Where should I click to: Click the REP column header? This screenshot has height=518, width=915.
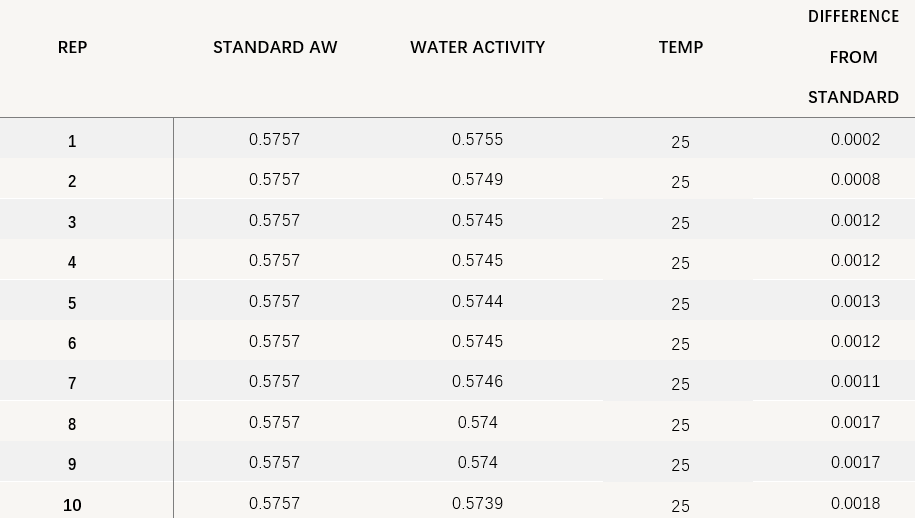click(x=72, y=47)
